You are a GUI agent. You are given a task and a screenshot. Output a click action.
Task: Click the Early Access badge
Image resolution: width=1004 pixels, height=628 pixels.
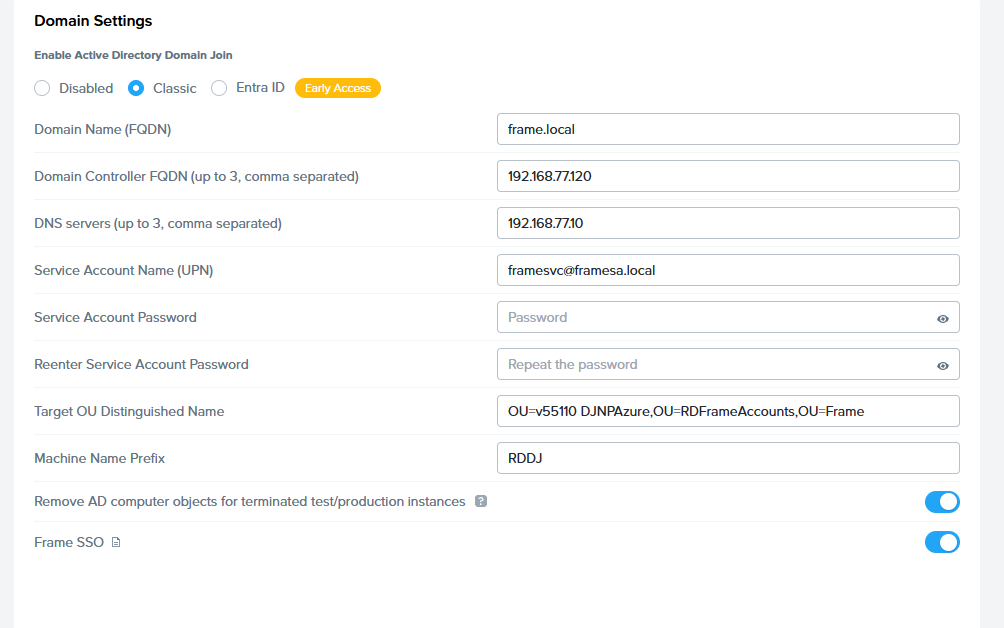coord(338,88)
